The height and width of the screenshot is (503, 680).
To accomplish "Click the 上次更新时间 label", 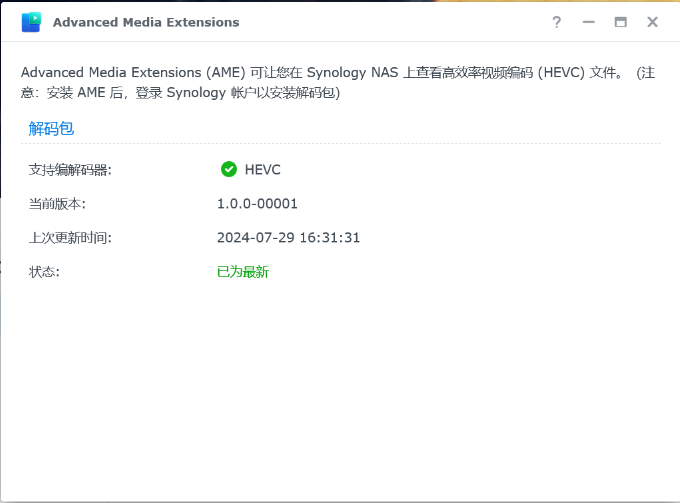I will [x=70, y=238].
